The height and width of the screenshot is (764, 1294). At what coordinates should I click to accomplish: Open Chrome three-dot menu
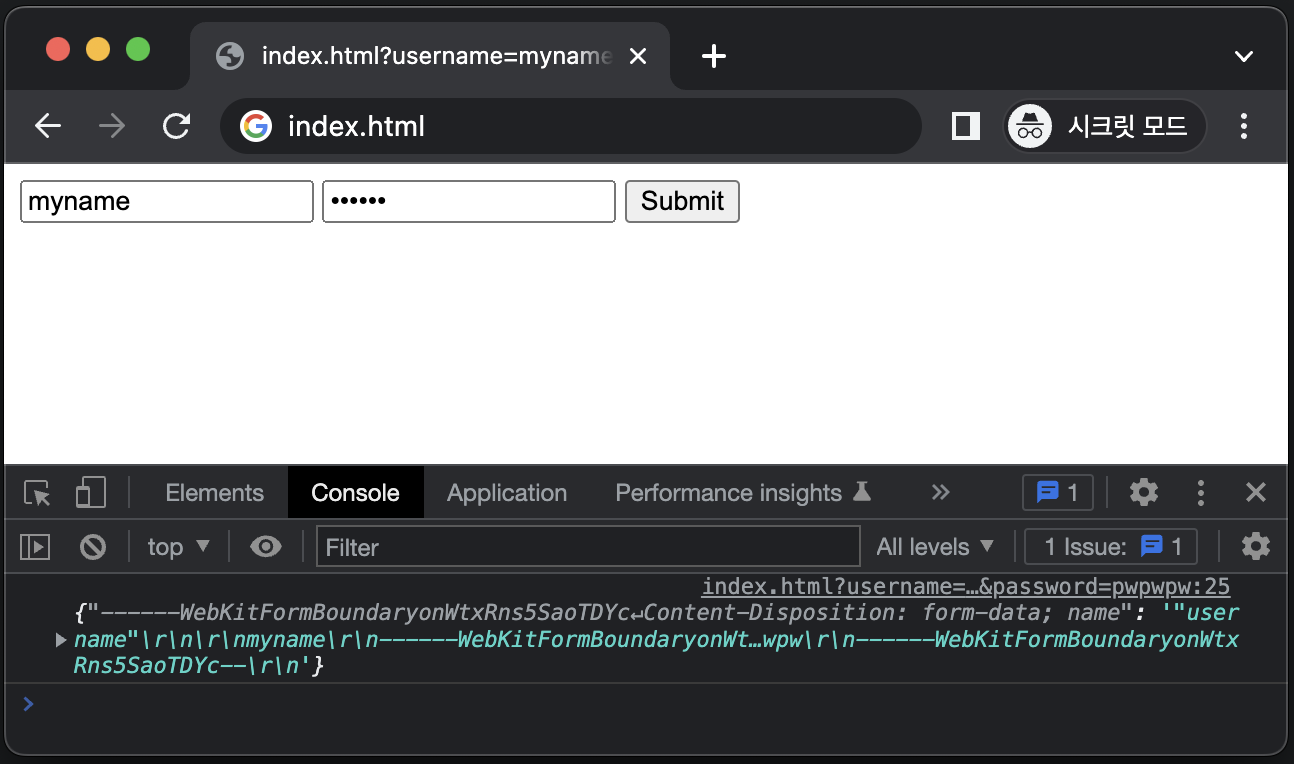(1244, 126)
